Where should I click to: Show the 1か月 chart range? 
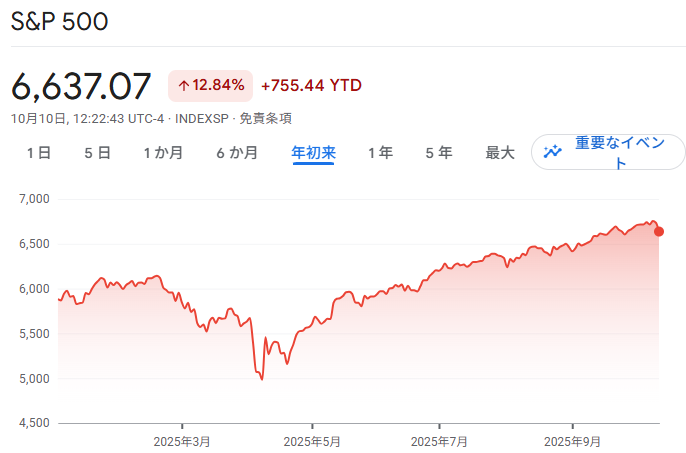point(163,153)
